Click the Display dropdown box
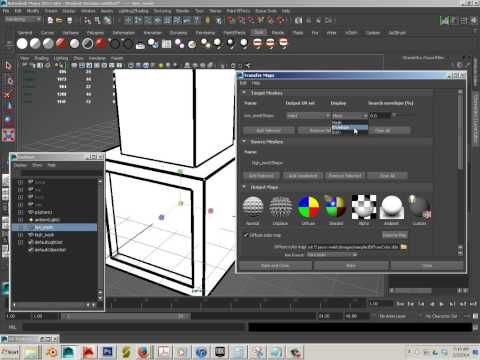 (350, 116)
